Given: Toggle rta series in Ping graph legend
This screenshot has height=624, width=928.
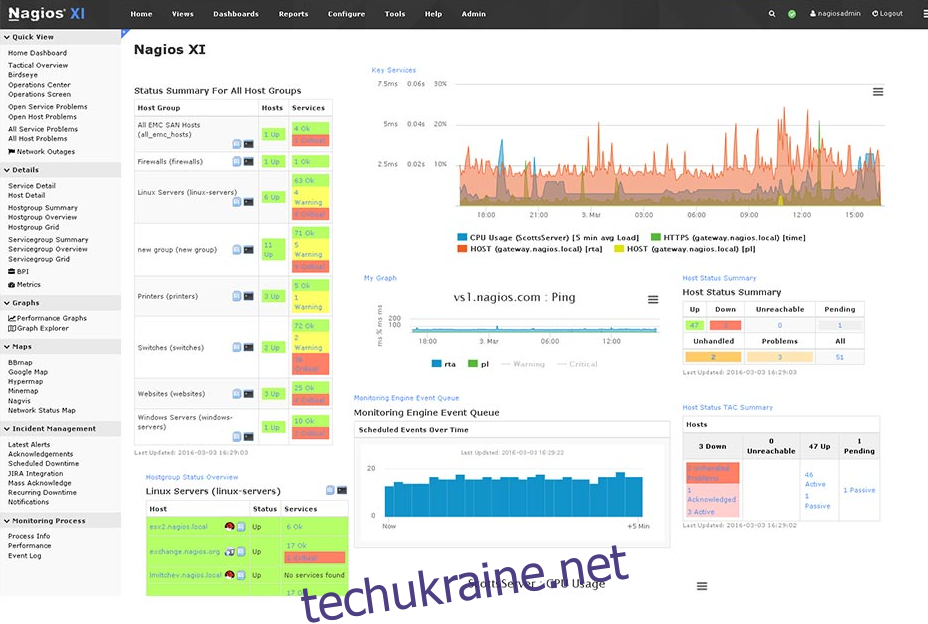Looking at the screenshot, I should (x=444, y=364).
